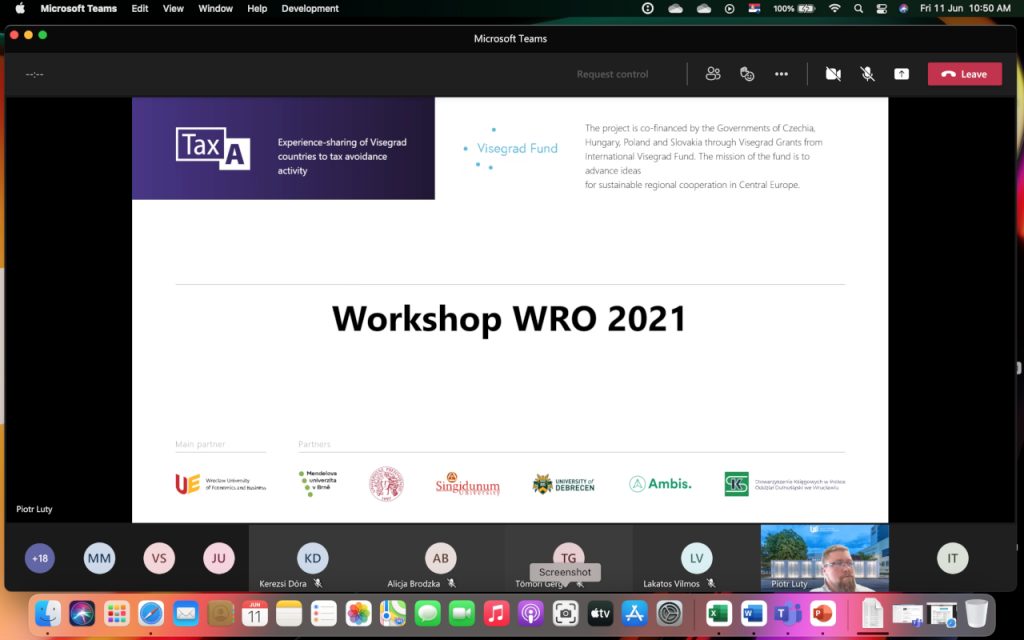This screenshot has width=1024, height=640.
Task: Click Request control
Action: (612, 74)
